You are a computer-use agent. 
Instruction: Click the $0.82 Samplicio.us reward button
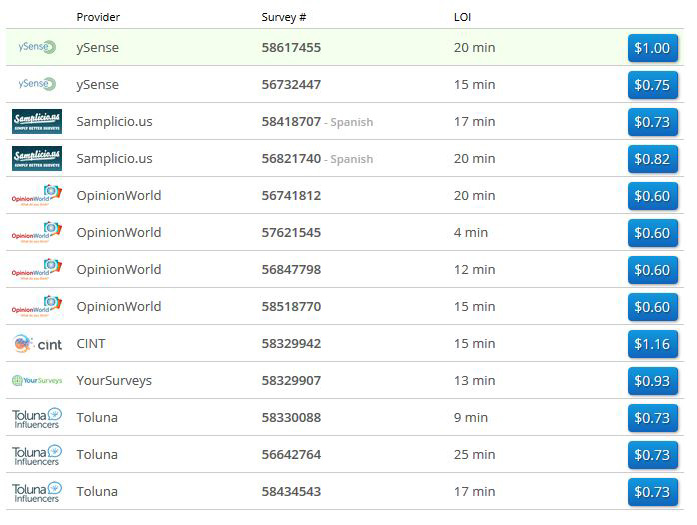[652, 159]
